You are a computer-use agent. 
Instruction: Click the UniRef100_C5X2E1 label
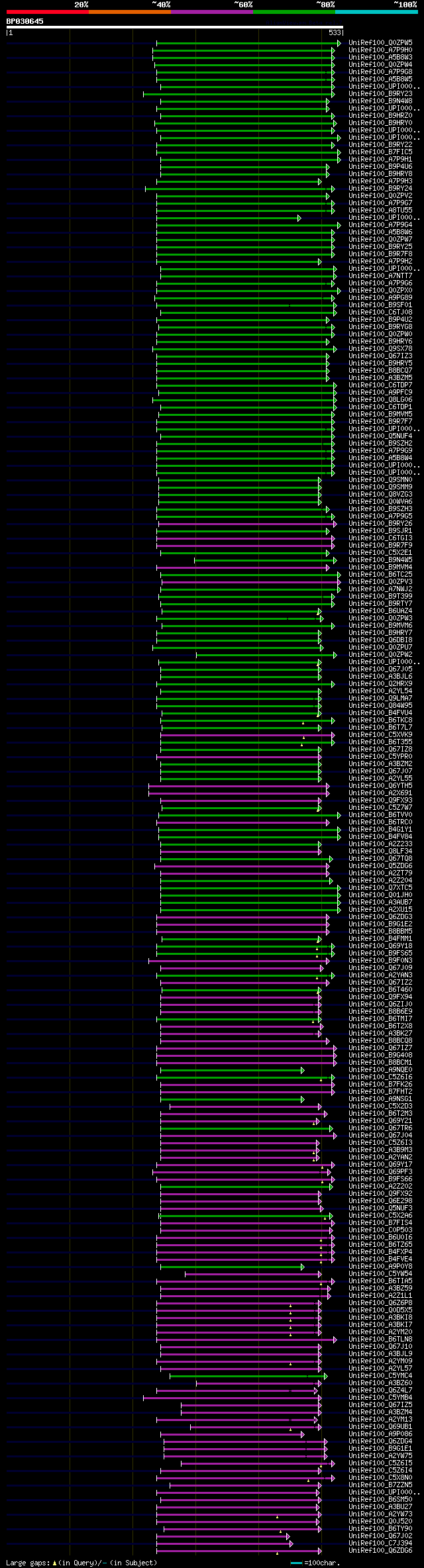[380, 553]
